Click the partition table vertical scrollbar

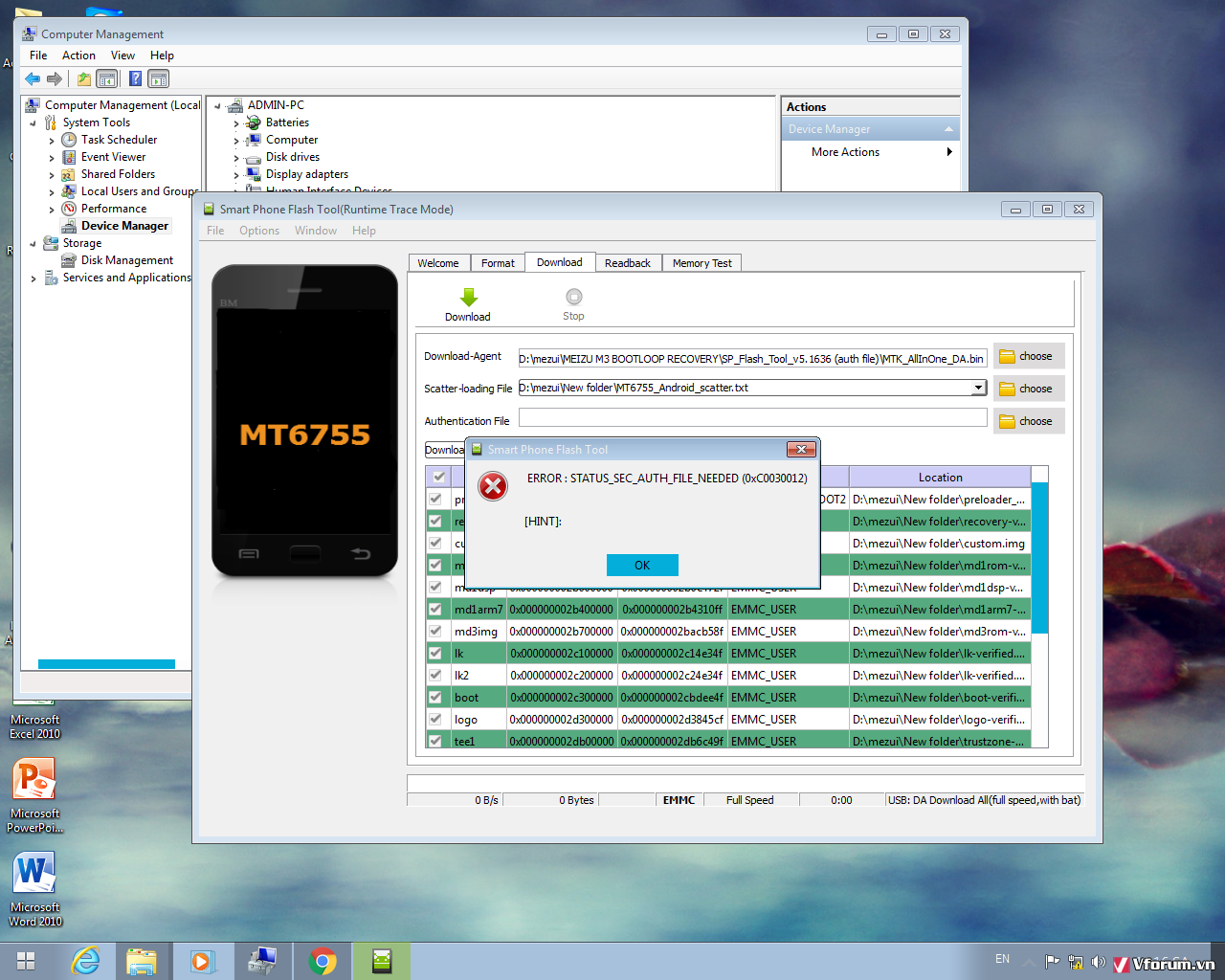coord(1039,558)
